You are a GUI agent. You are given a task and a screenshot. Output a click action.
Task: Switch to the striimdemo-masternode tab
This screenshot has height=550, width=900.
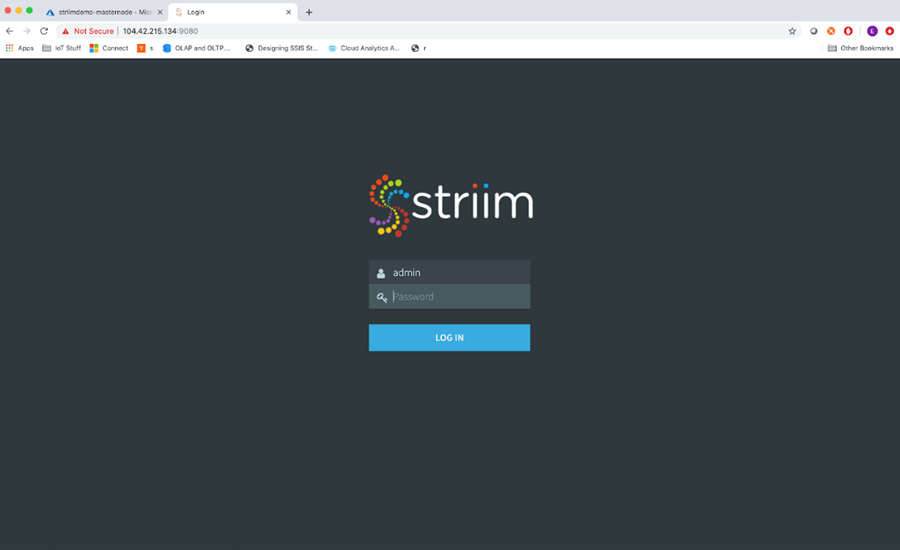coord(105,12)
